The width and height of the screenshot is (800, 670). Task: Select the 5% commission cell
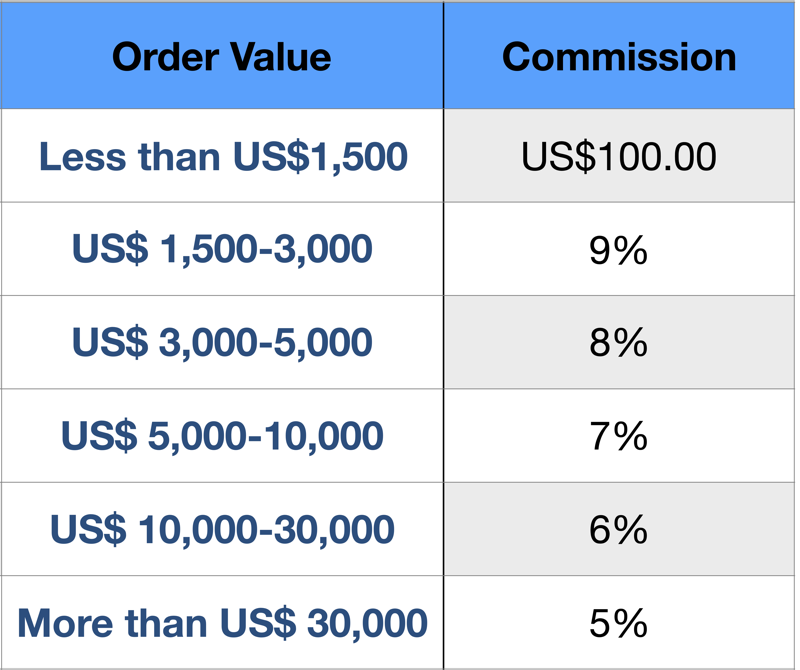(x=619, y=623)
